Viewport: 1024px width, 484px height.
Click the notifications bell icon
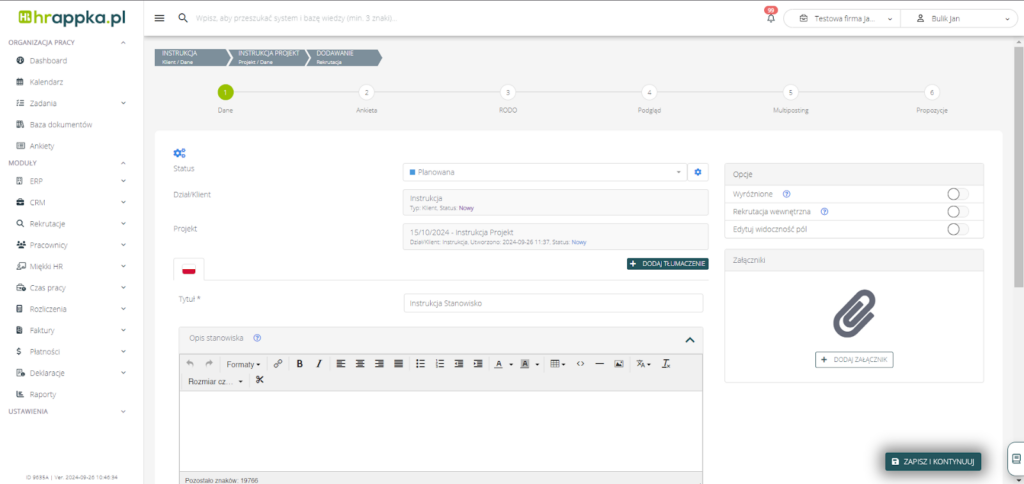tap(771, 18)
